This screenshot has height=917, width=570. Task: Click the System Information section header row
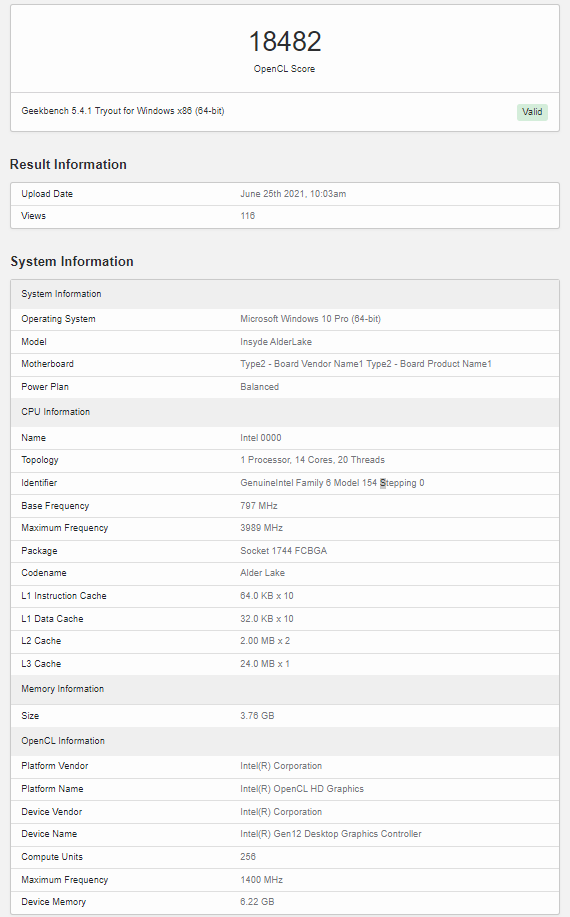tap(285, 294)
